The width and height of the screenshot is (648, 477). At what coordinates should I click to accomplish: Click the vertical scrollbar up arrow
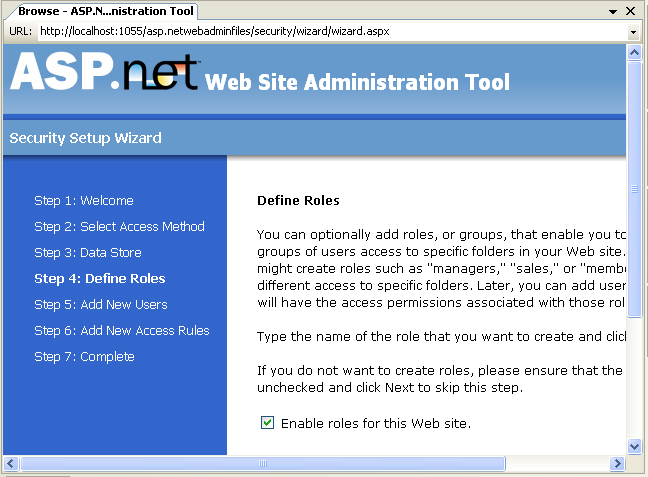click(634, 50)
